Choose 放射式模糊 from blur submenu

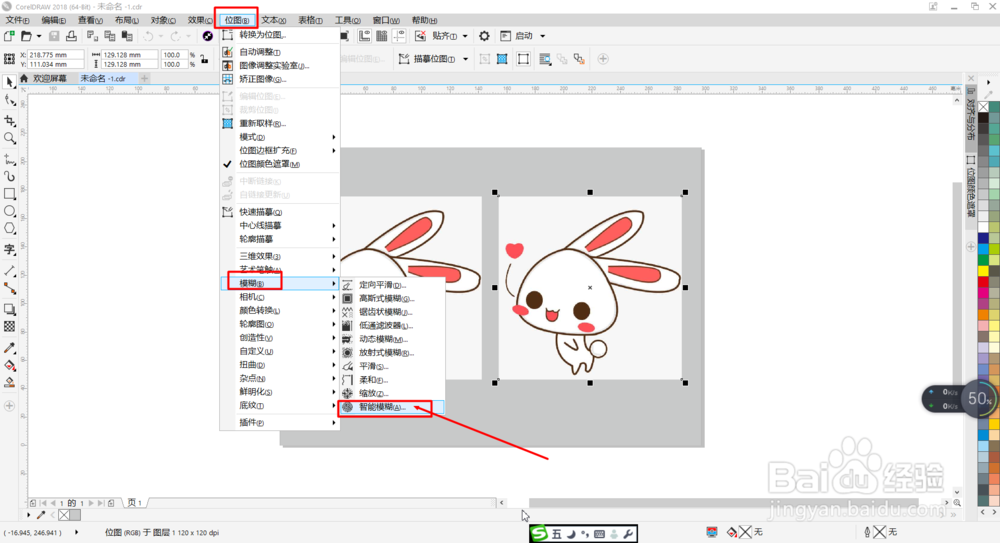392,353
